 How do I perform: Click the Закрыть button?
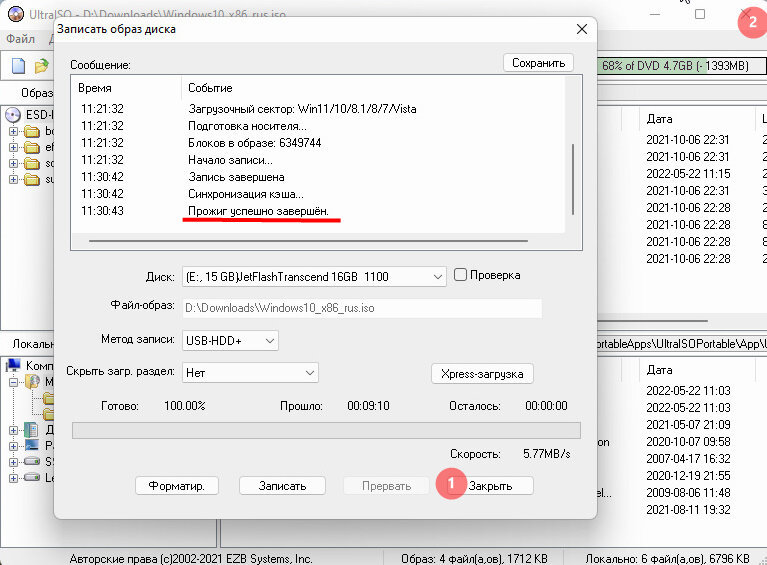pos(490,486)
